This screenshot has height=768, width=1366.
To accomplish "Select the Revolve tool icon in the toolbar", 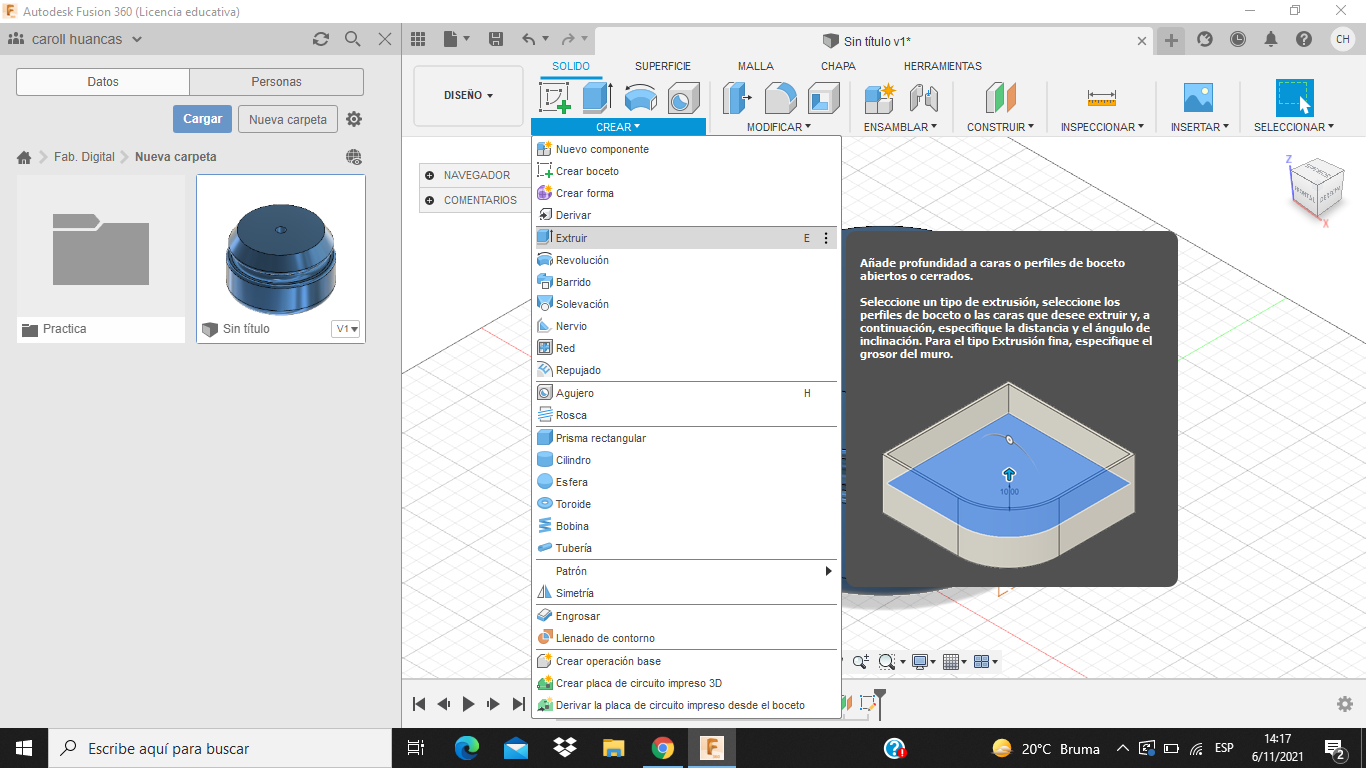I will (x=641, y=97).
